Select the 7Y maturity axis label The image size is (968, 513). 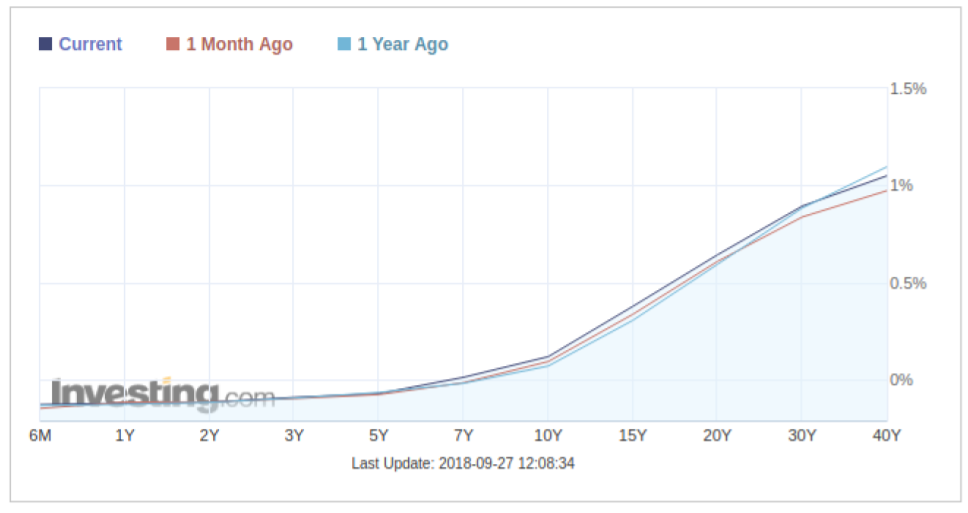tap(463, 436)
